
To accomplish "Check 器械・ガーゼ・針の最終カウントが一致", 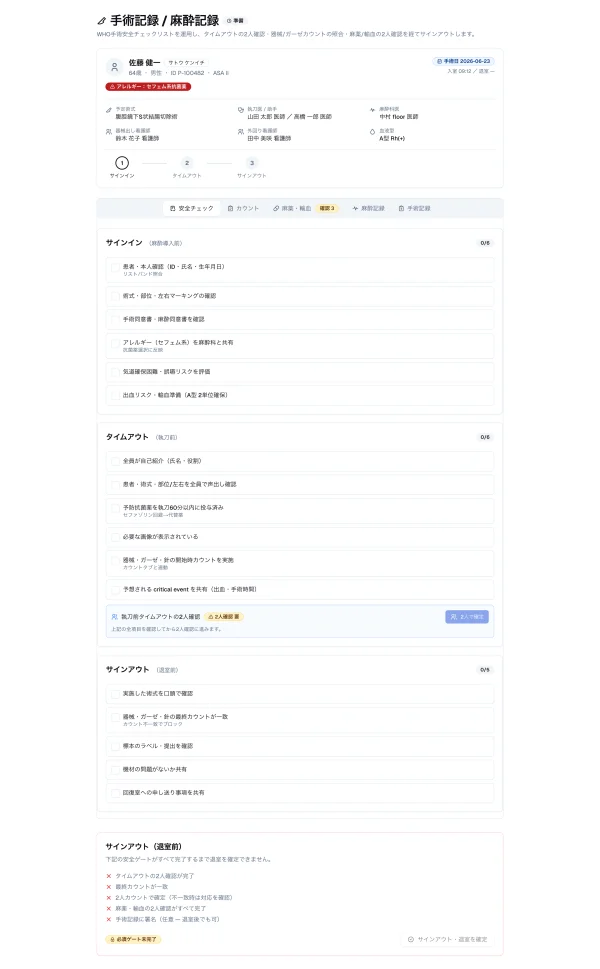I will 115,717.
